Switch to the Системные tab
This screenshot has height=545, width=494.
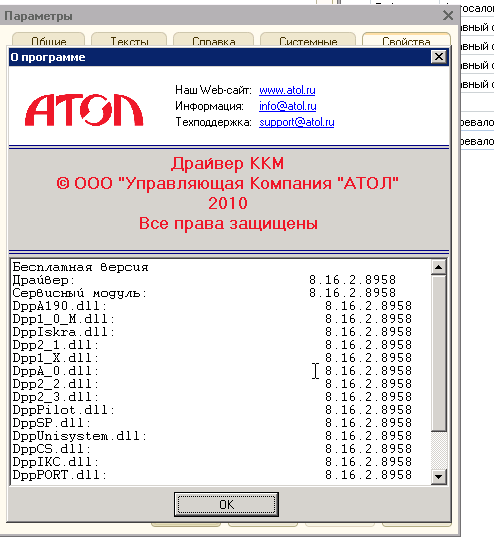click(x=308, y=40)
